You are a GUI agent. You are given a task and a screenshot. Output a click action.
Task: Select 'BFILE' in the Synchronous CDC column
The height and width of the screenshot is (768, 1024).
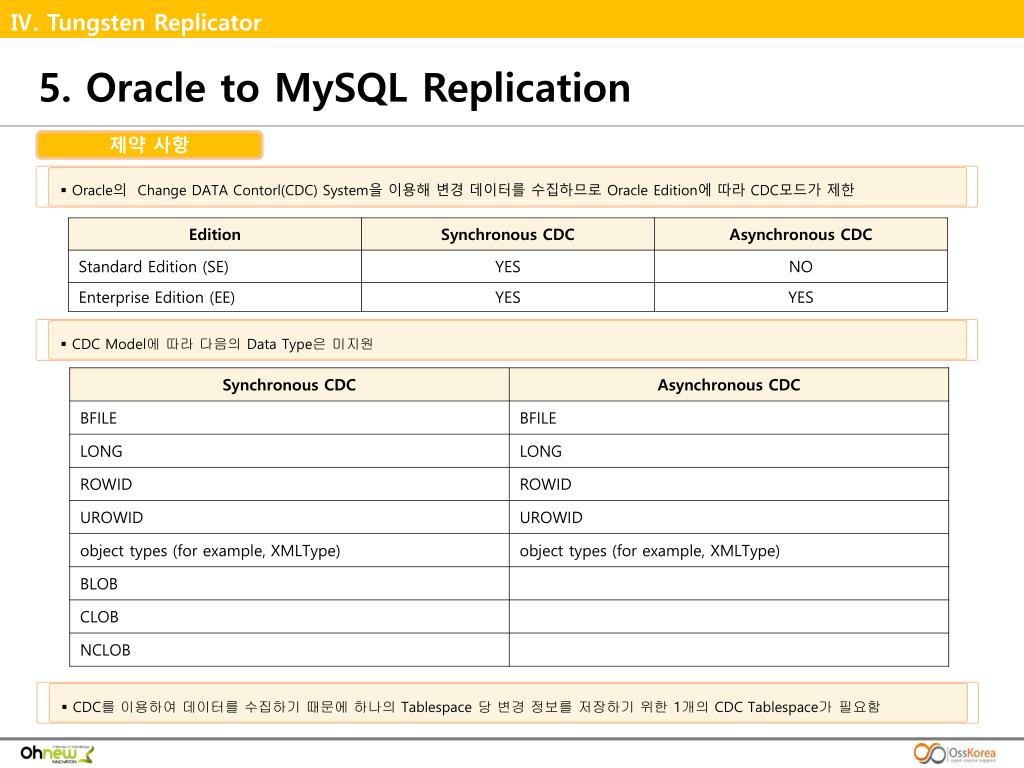pos(289,418)
